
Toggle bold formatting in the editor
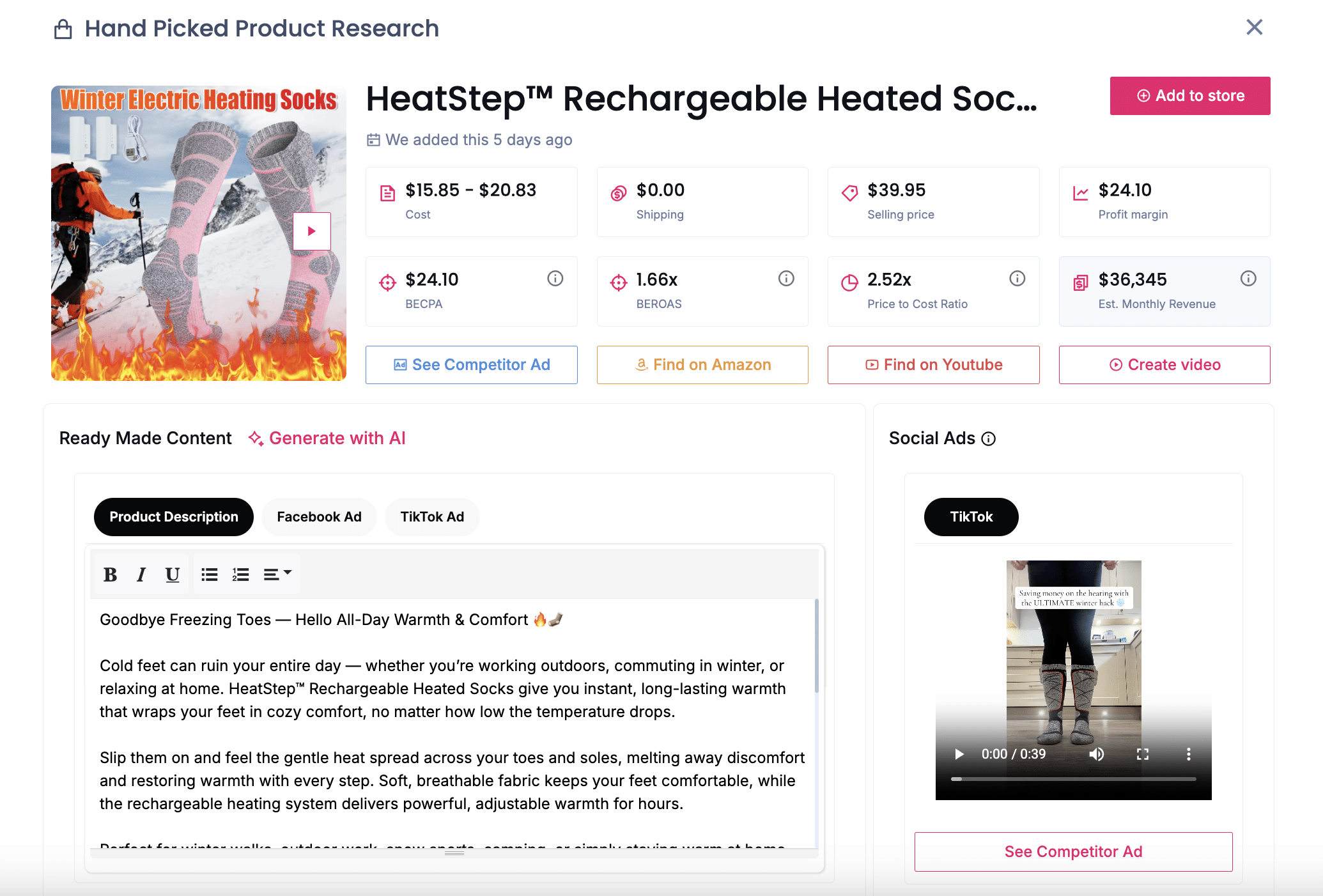click(x=110, y=575)
